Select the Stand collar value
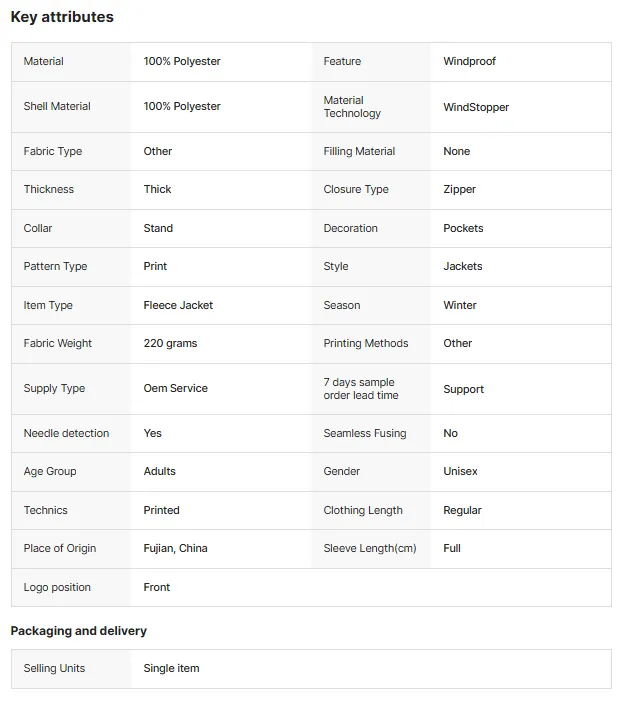Viewport: 629px width, 702px height. click(x=158, y=228)
